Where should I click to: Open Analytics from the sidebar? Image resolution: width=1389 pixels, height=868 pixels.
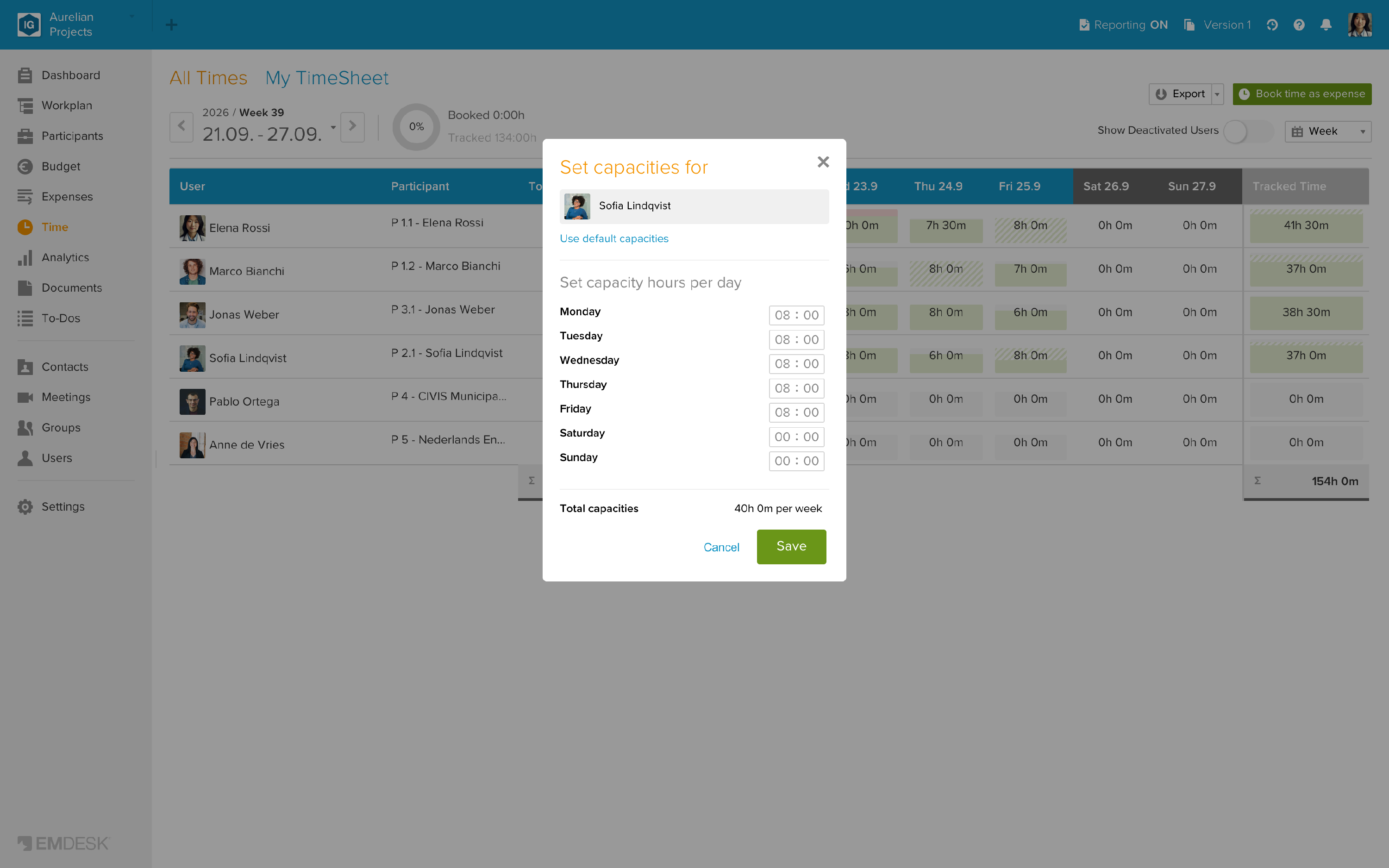(x=53, y=258)
